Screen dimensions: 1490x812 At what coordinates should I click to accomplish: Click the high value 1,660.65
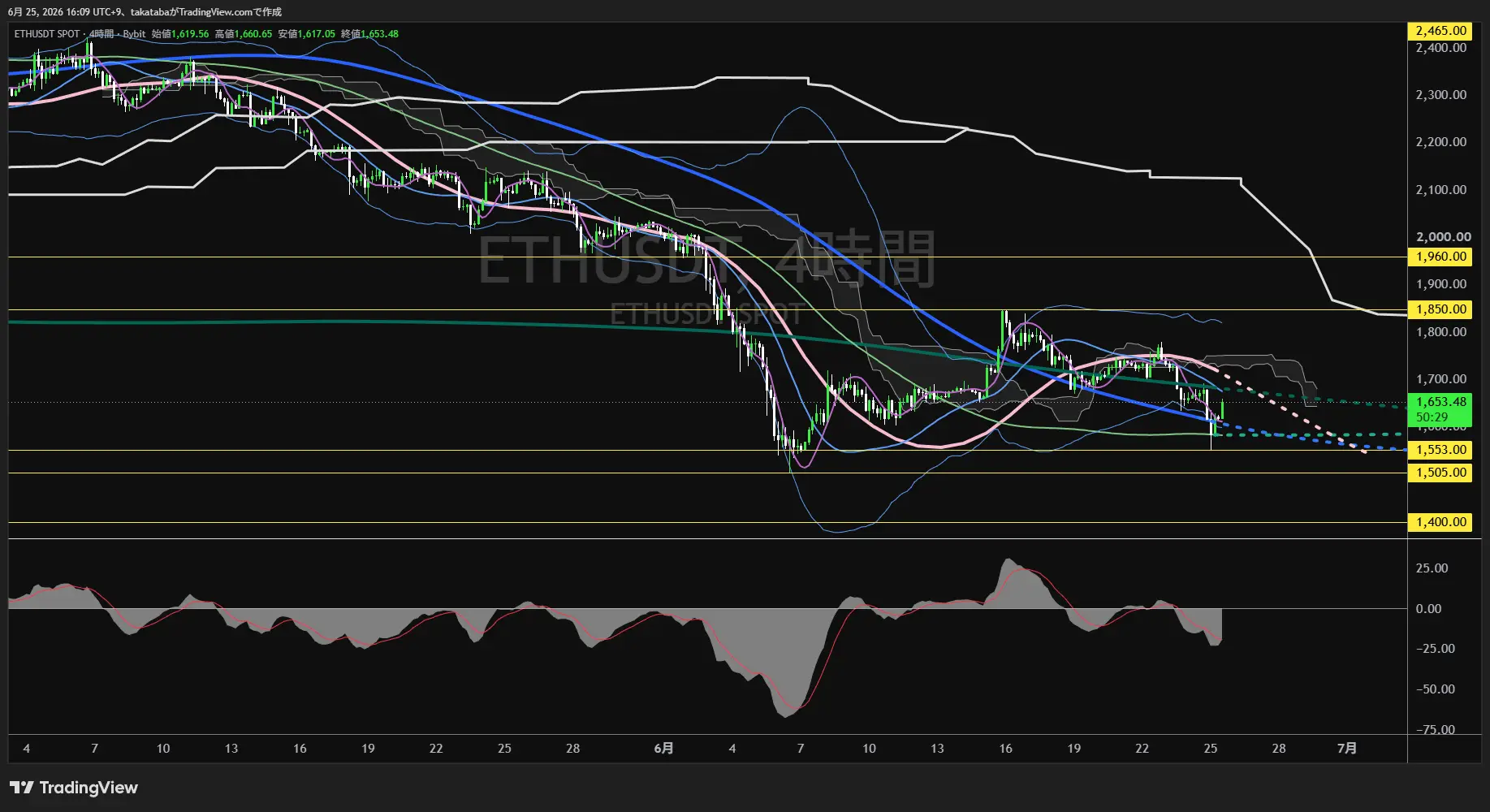coord(253,34)
